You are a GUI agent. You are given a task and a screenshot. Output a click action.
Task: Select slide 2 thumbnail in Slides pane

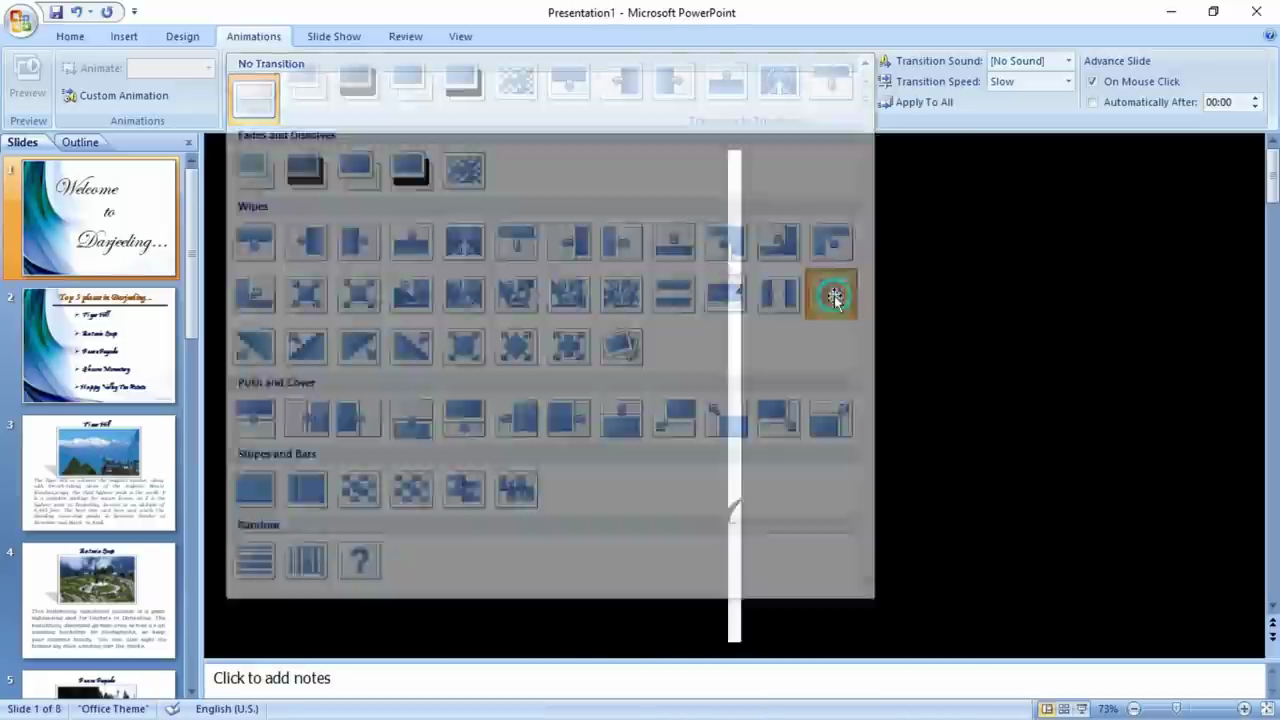tap(99, 345)
